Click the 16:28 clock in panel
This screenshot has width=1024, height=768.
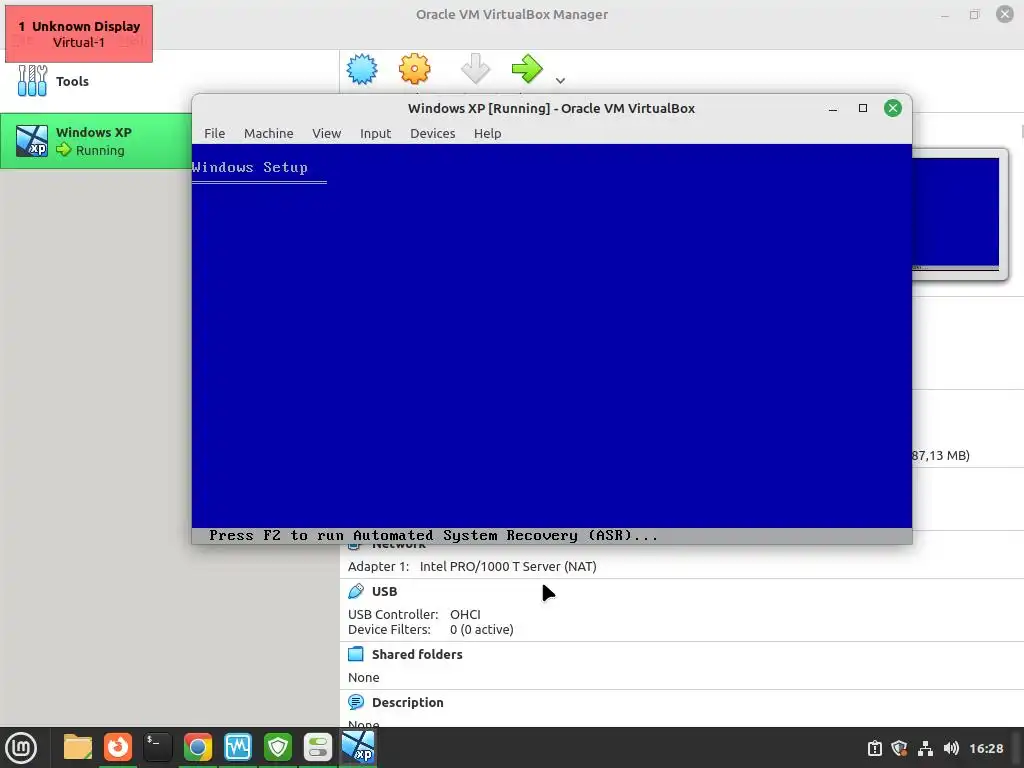coord(986,748)
